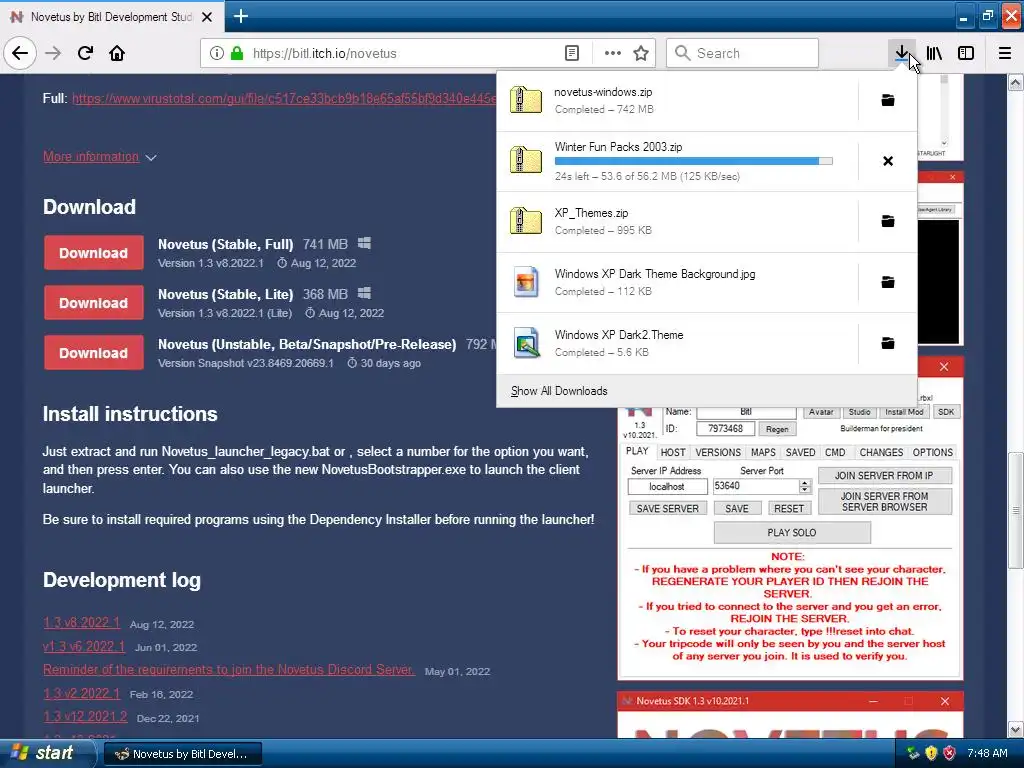This screenshot has height=768, width=1024.
Task: Click the Windows Security Alert tray icon
Action: click(931, 753)
